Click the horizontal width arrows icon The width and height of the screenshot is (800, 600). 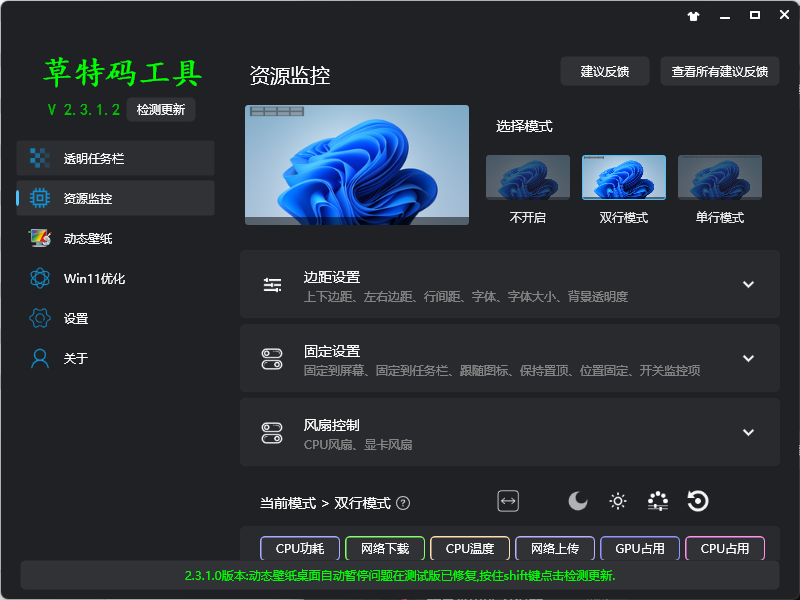tap(508, 501)
